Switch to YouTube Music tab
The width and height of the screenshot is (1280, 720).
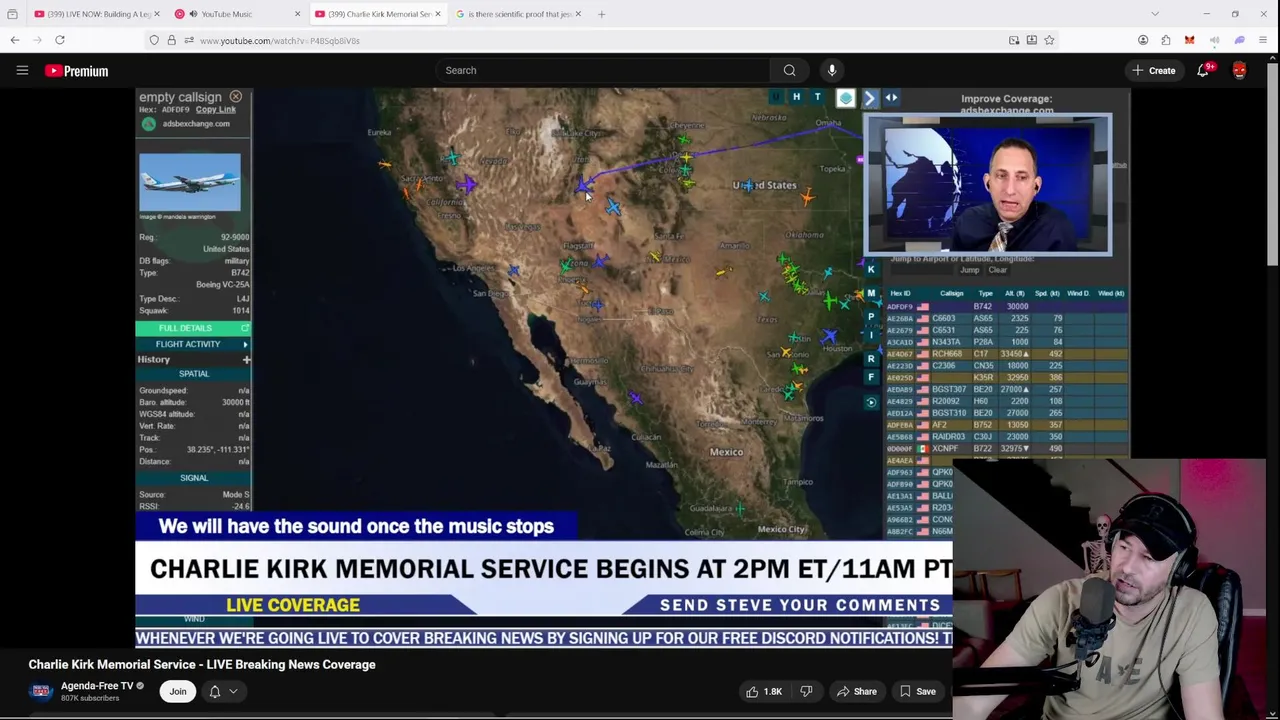[x=225, y=14]
